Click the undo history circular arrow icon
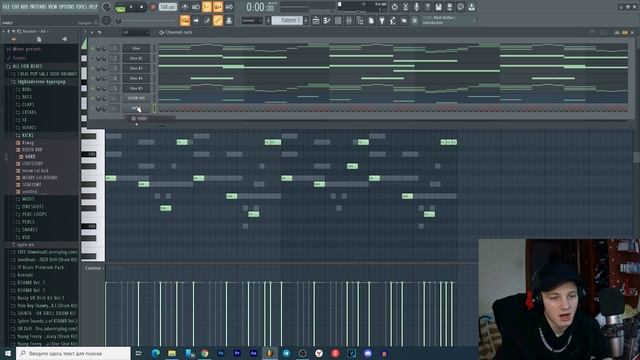This screenshot has height=360, width=640. coord(394,7)
